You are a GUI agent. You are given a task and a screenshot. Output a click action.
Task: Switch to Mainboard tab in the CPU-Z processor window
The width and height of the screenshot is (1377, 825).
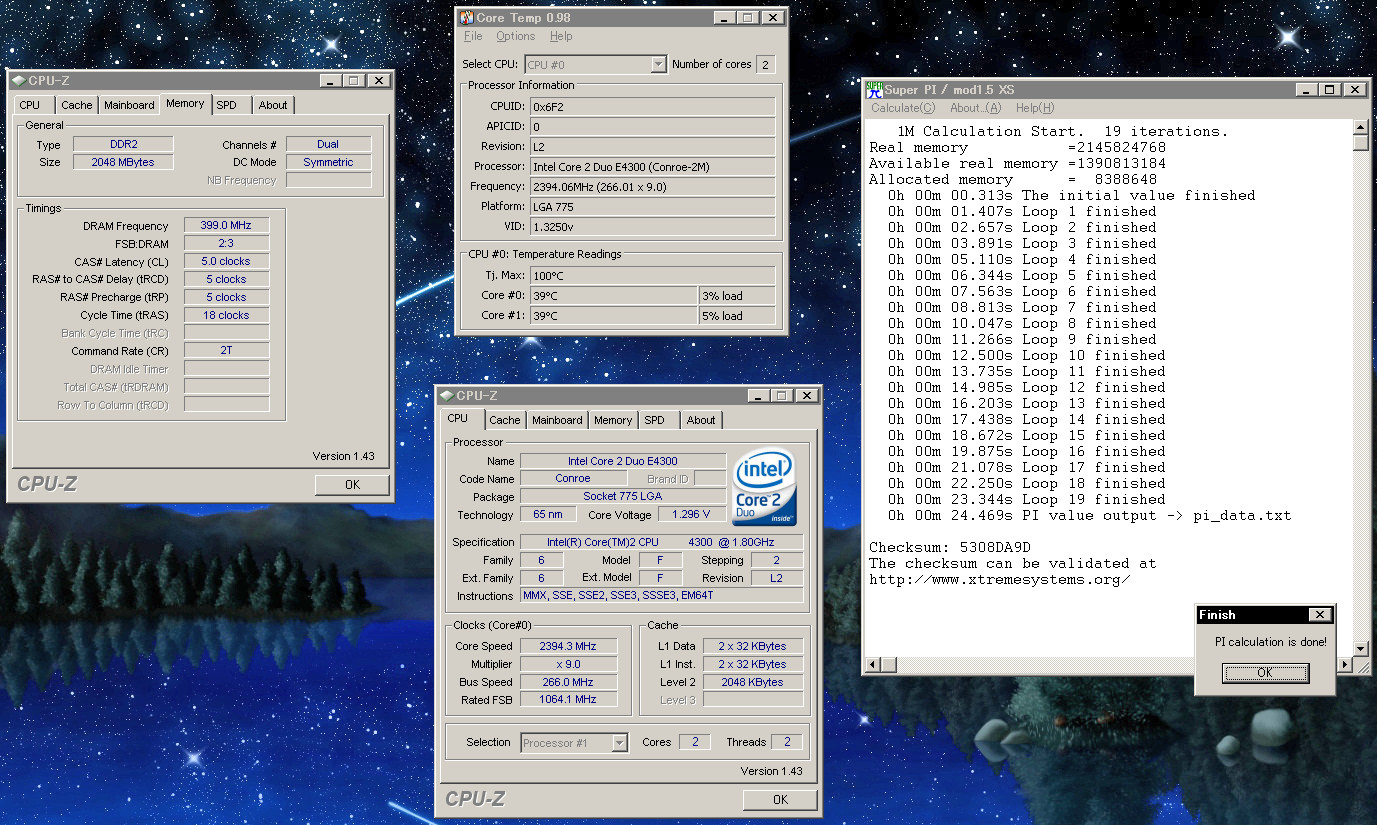[557, 420]
